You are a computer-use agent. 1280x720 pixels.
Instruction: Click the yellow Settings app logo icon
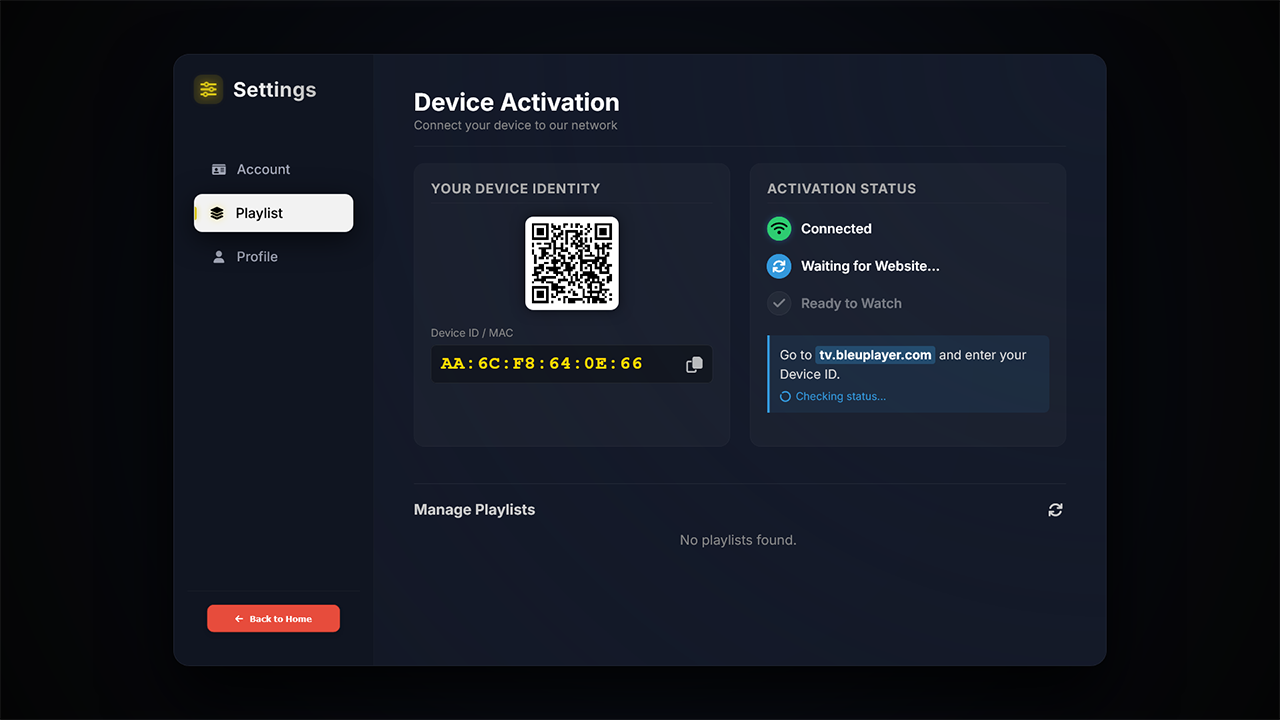point(207,89)
